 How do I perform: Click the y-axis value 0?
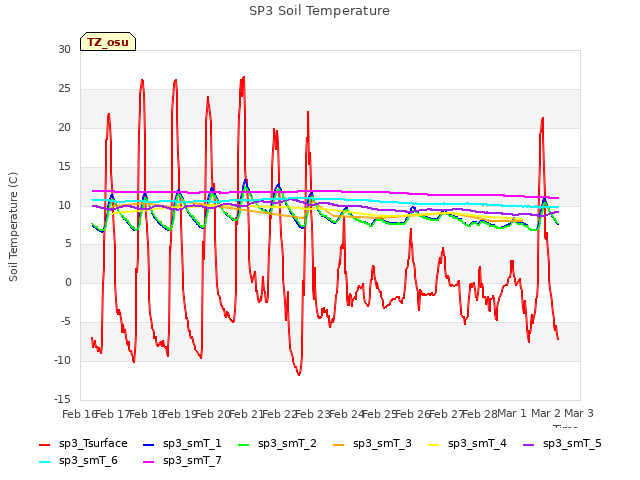pos(68,282)
